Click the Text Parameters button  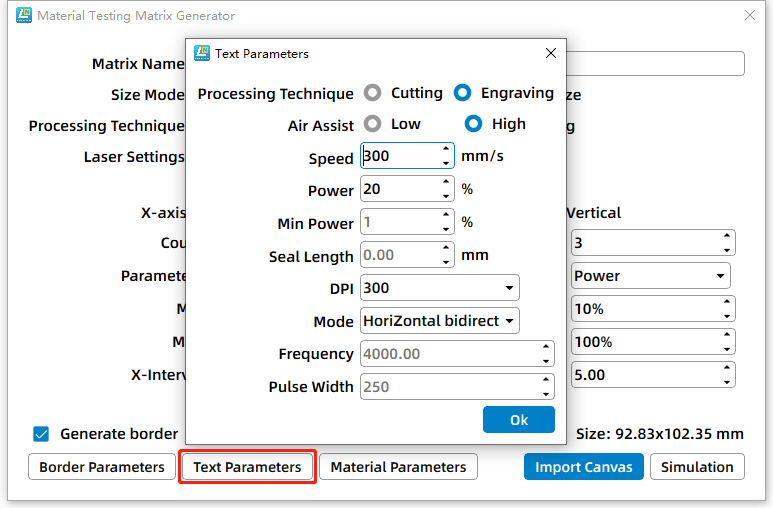pos(247,467)
